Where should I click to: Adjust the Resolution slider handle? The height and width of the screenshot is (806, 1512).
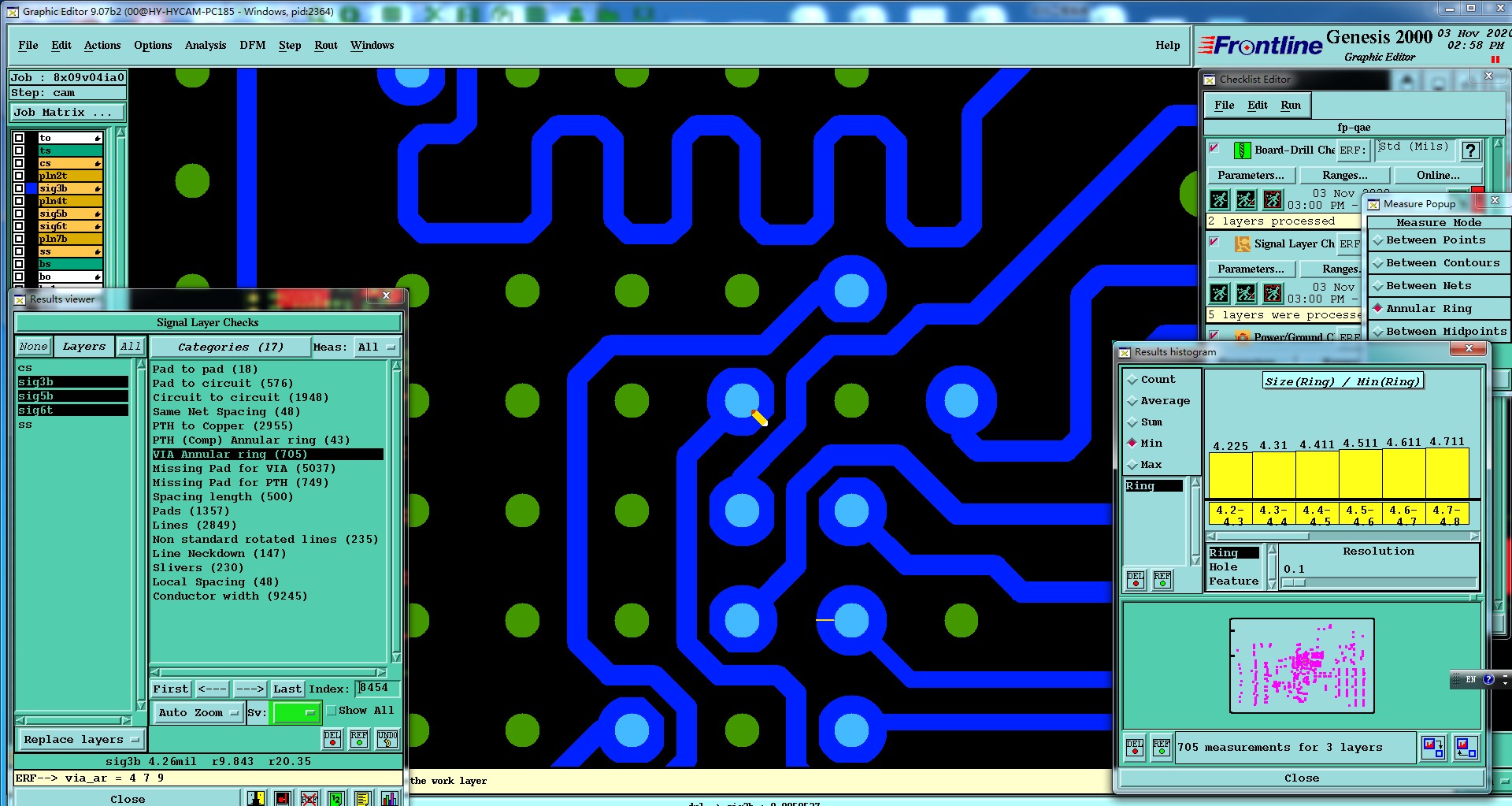pyautogui.click(x=1293, y=583)
